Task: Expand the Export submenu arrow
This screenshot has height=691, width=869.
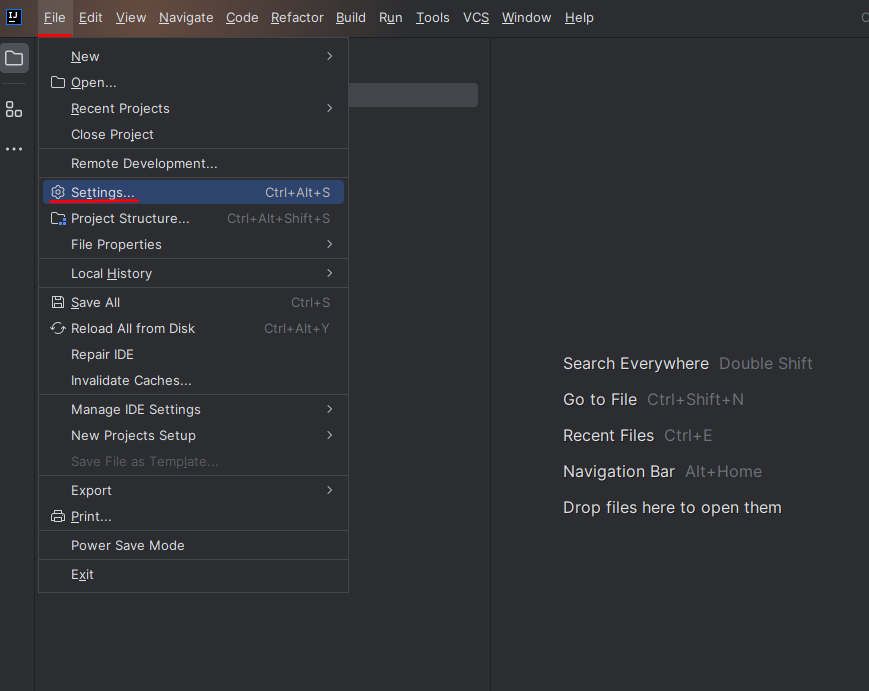Action: click(330, 490)
